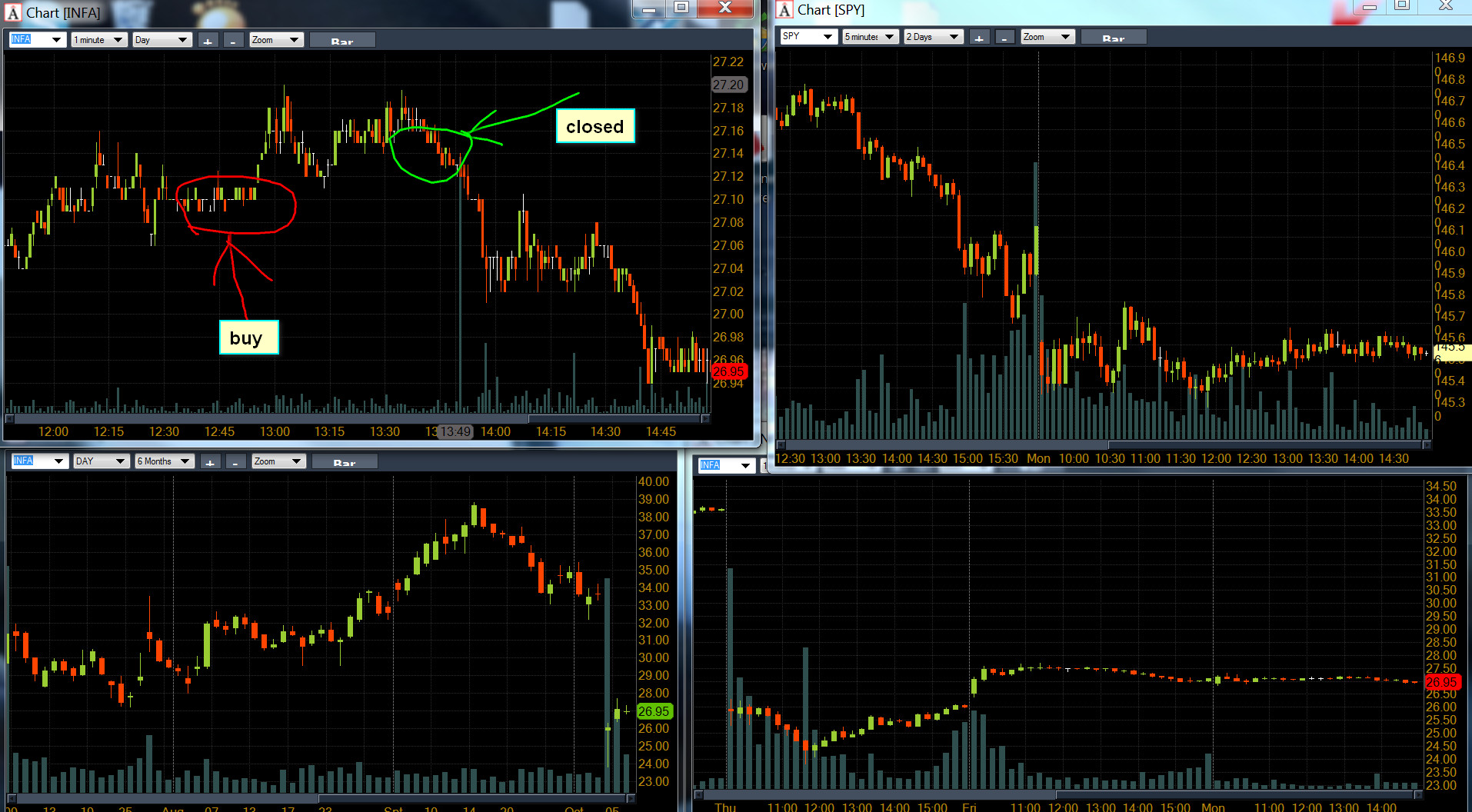Viewport: 1472px width, 812px height.
Task: Click the horizontal scrollbar of the 1-minute INFA chart
Action: click(x=357, y=419)
